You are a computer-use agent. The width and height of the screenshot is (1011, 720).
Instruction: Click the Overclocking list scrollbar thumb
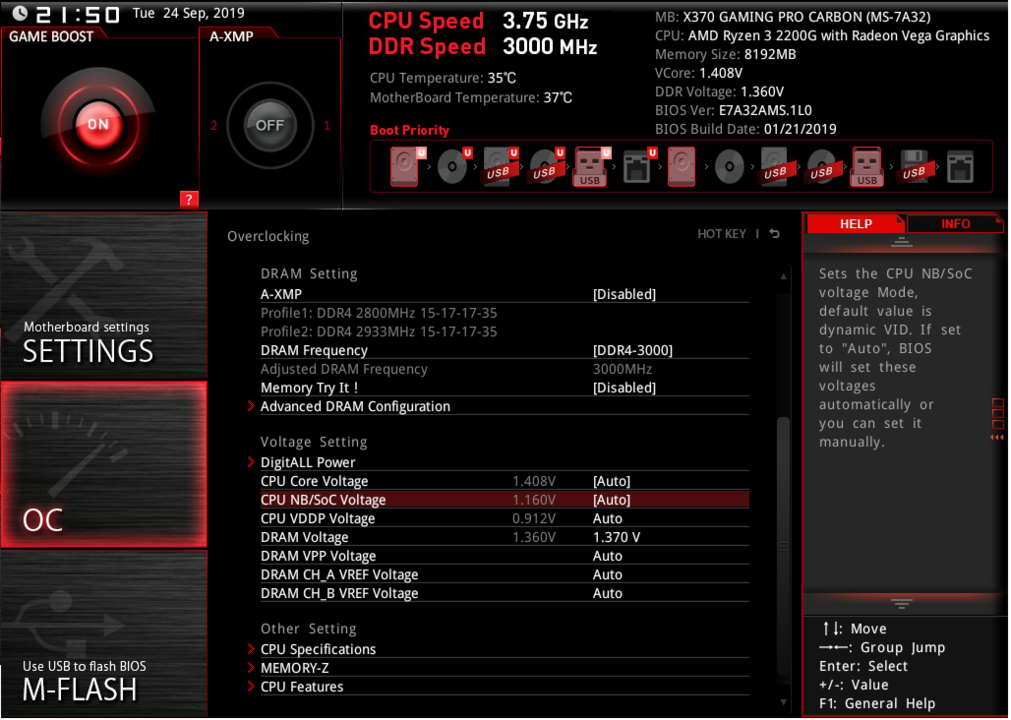tap(783, 548)
